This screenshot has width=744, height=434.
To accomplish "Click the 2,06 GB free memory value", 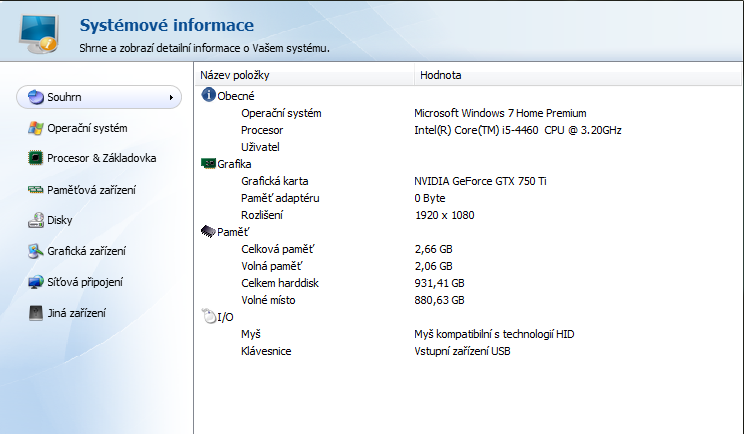I will [x=433, y=266].
